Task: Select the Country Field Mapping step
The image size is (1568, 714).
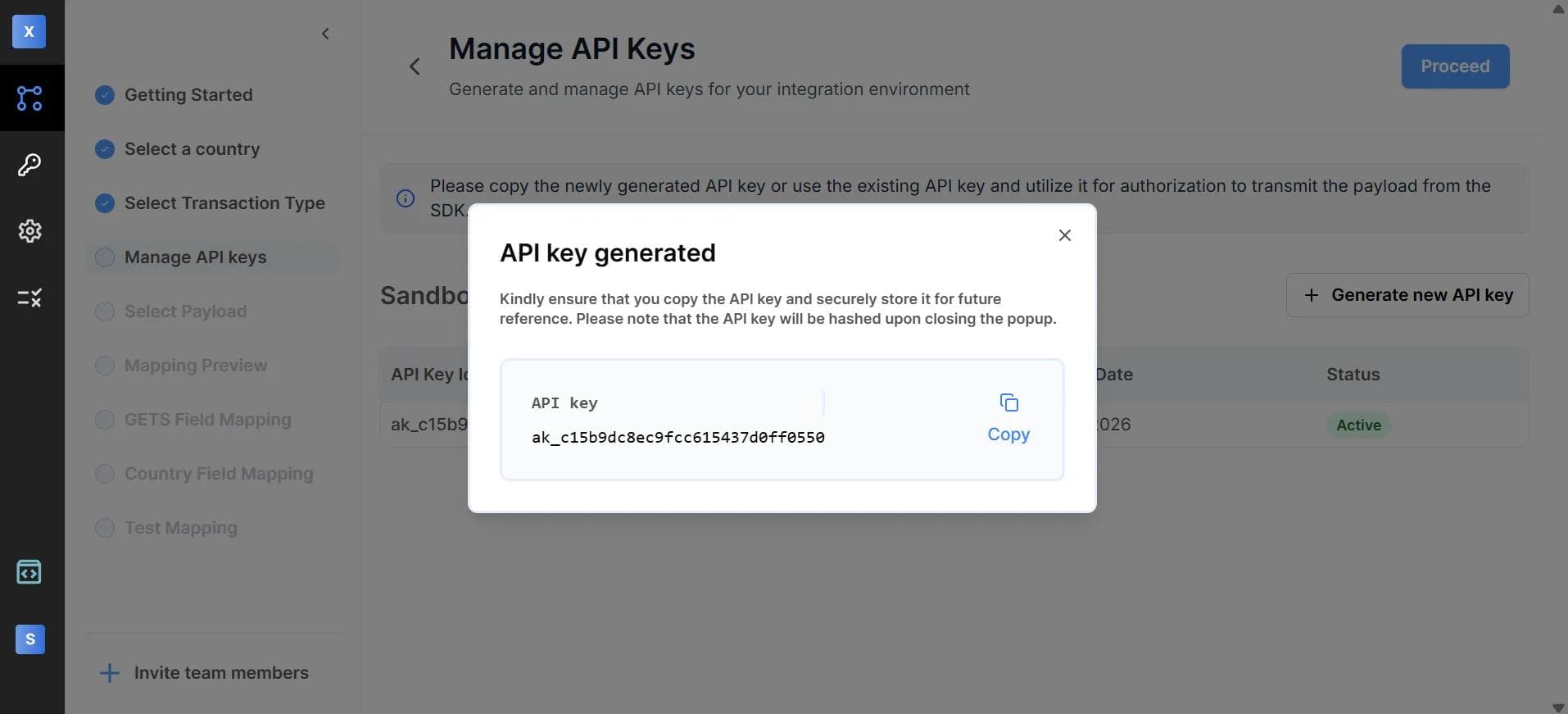Action: (x=105, y=474)
